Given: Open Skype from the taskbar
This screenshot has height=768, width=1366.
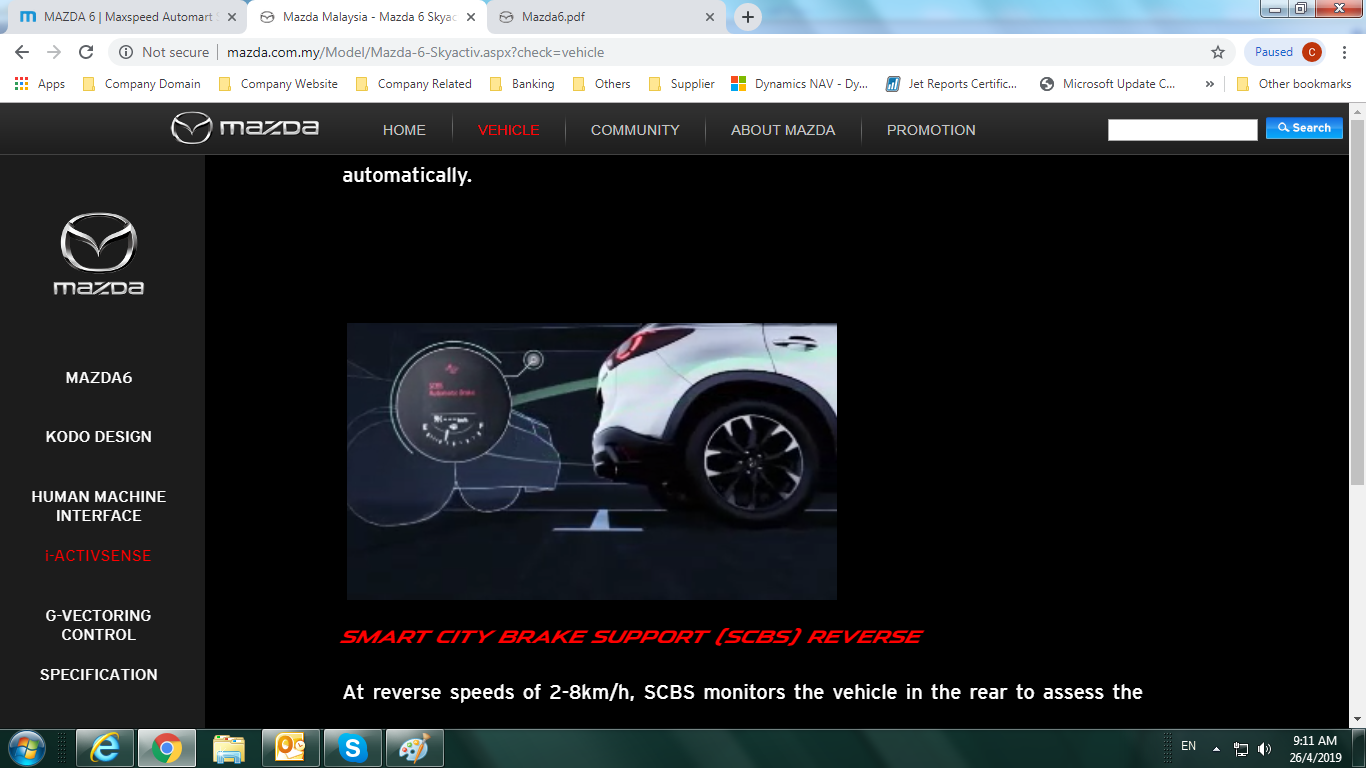Looking at the screenshot, I should click(x=352, y=748).
